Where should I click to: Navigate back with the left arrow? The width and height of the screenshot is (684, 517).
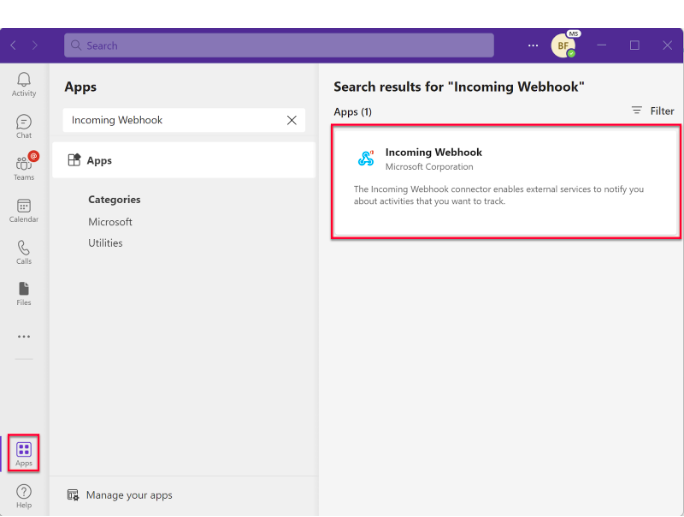coord(13,45)
